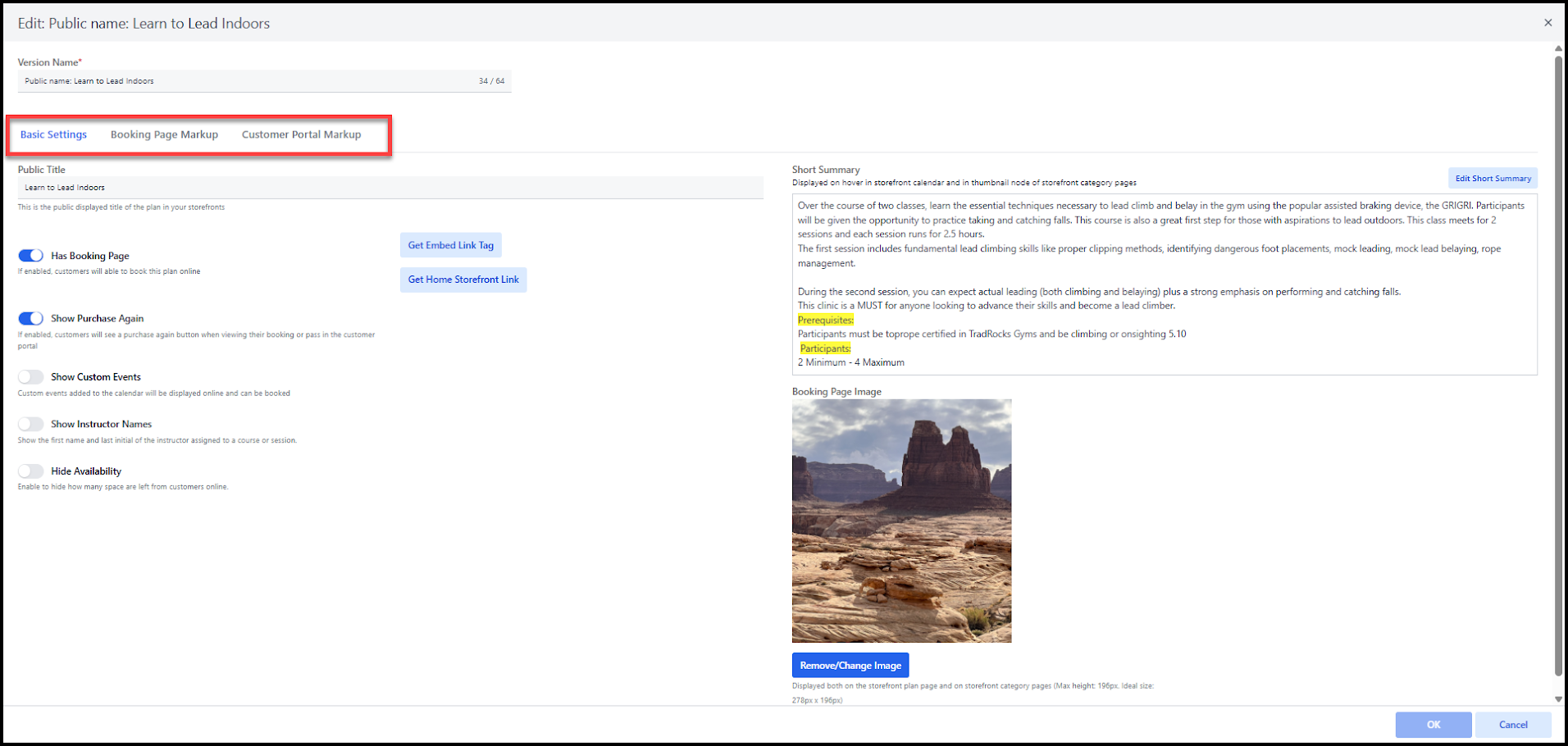Click the scrollbar down arrow

tap(1558, 699)
